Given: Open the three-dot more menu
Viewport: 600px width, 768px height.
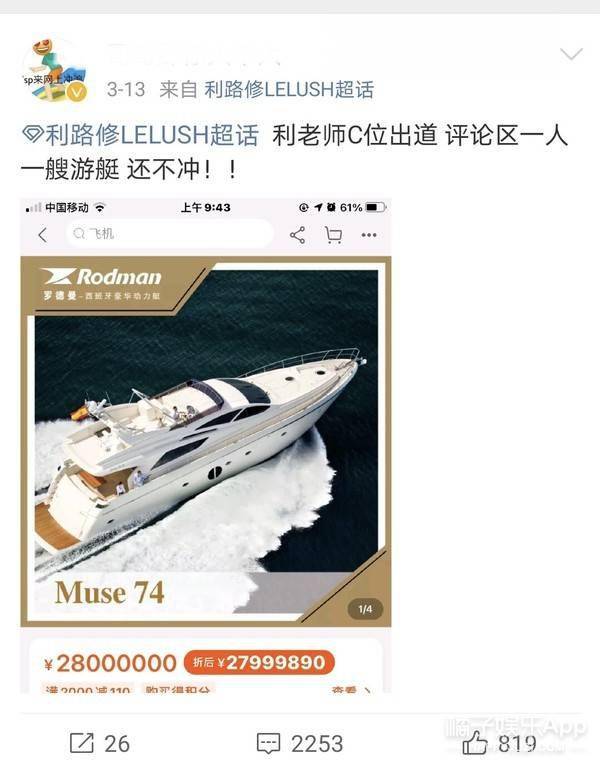Looking at the screenshot, I should pos(369,235).
